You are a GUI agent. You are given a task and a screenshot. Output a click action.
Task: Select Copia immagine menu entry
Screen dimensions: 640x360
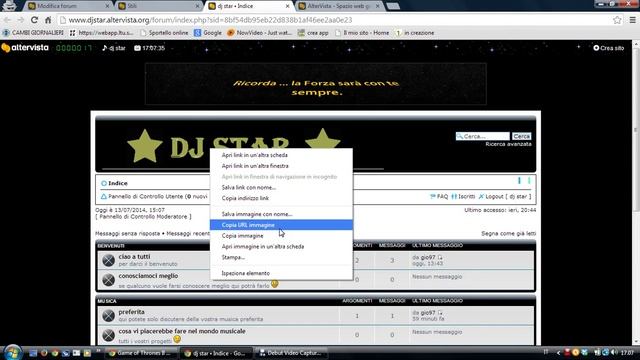click(281, 236)
